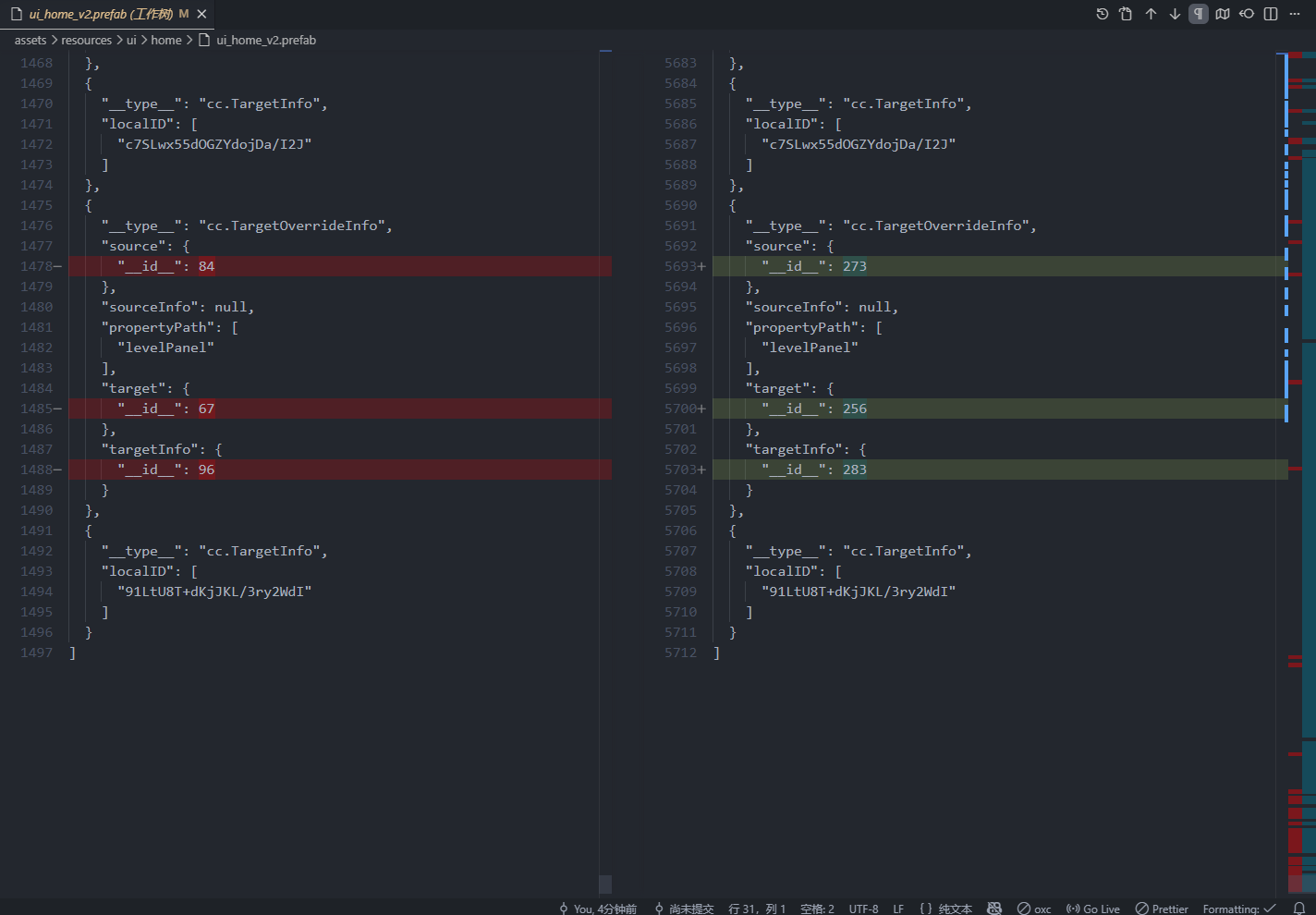
Task: Toggle split editor layout icon
Action: [1271, 14]
